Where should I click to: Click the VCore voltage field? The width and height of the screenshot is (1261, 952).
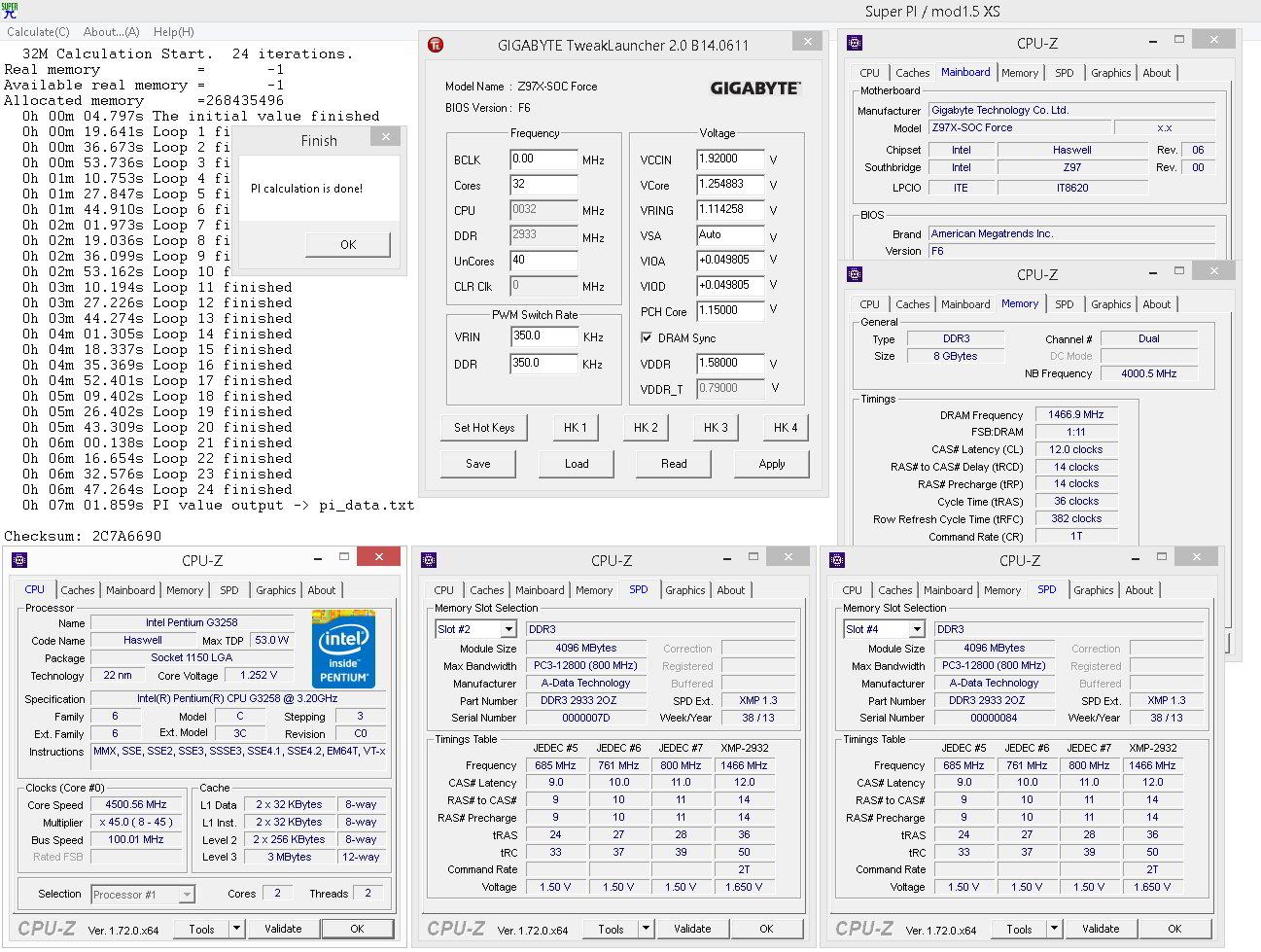(730, 185)
